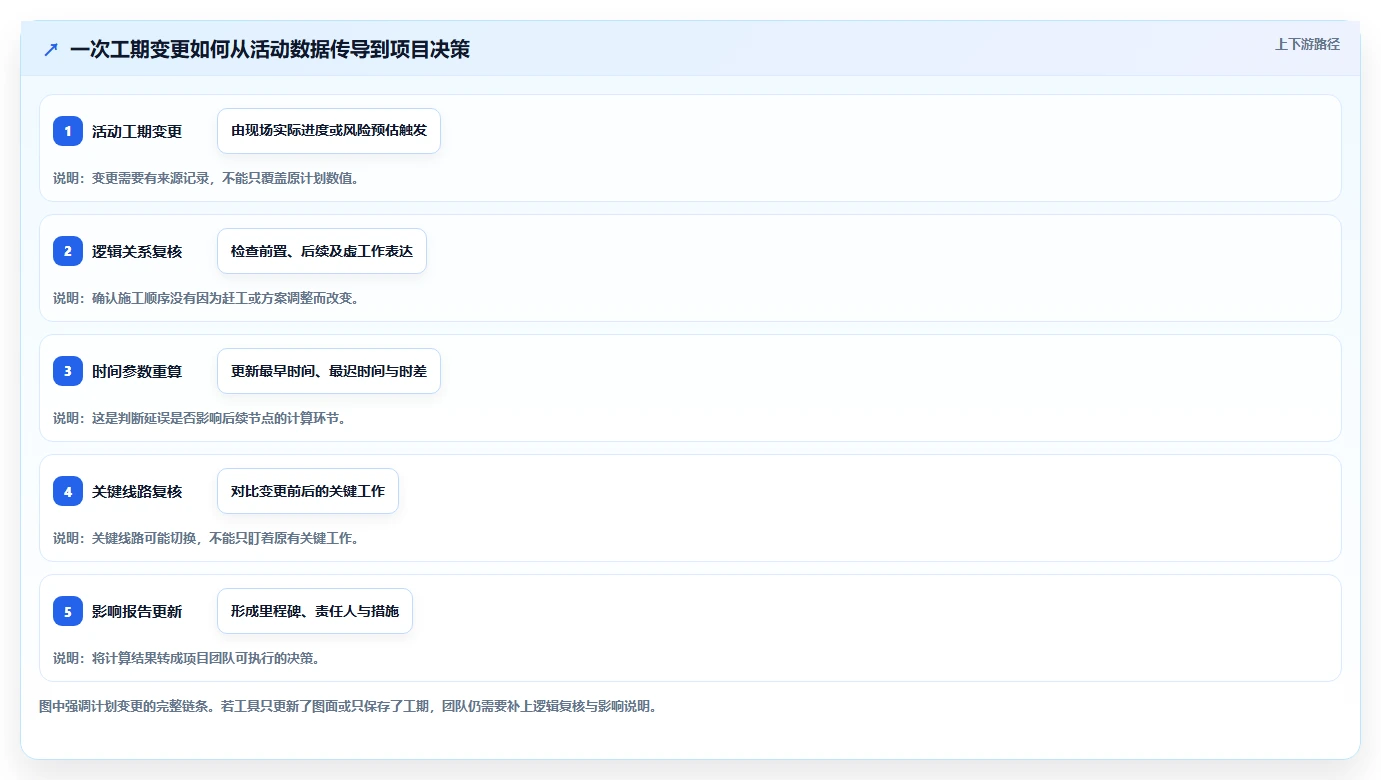Viewport: 1381px width, 780px height.
Task: Click the title 一次工期变更如何从活动数据传导到项目决策
Action: 270,49
